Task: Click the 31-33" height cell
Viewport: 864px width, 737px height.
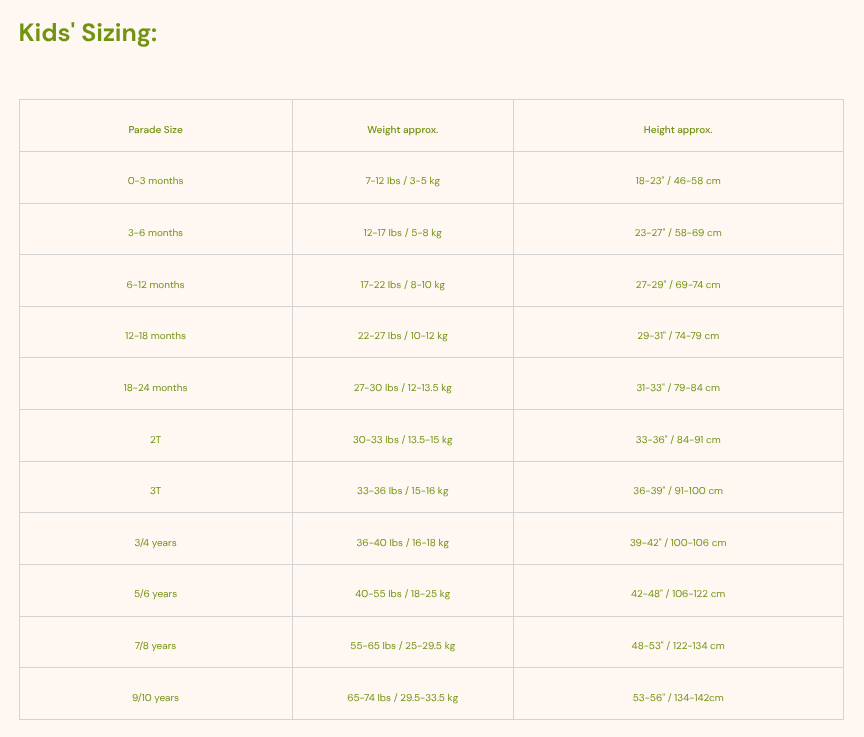Action: 678,387
